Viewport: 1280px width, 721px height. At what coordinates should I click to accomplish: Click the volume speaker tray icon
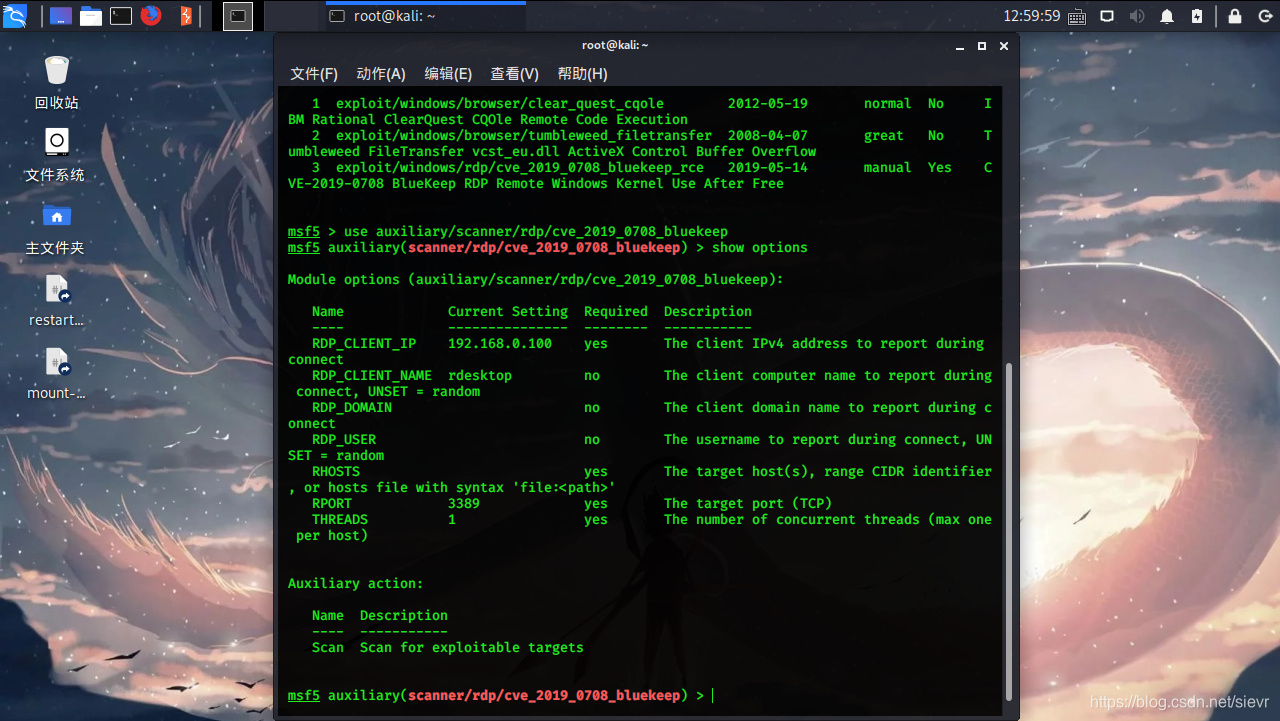point(1137,16)
